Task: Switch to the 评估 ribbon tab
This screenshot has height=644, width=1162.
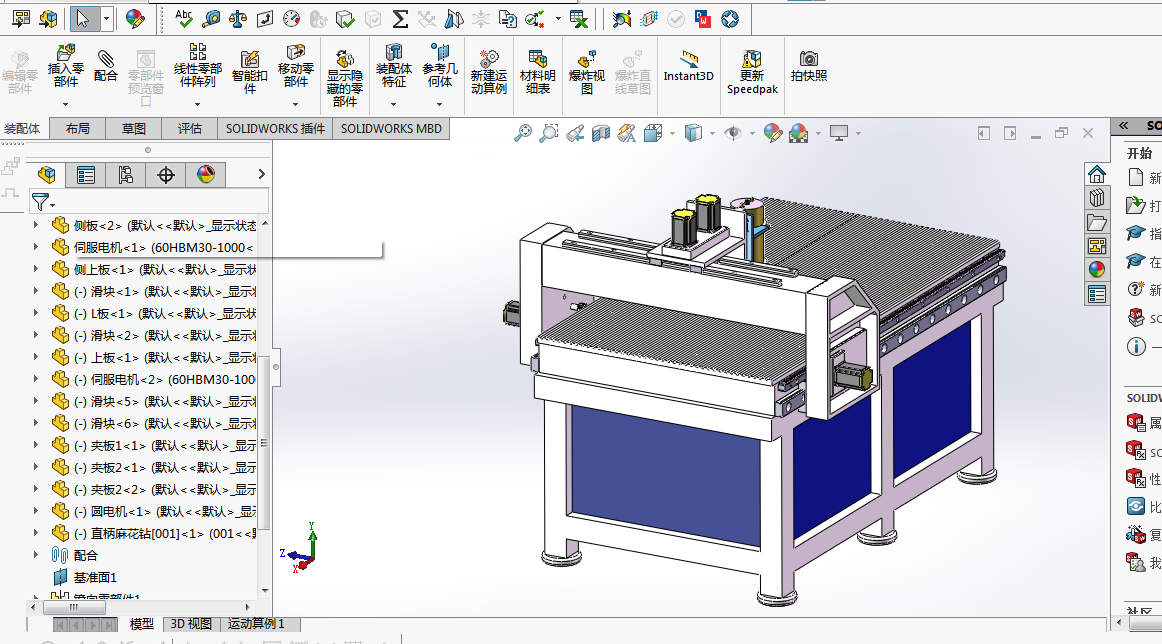Action: point(190,129)
